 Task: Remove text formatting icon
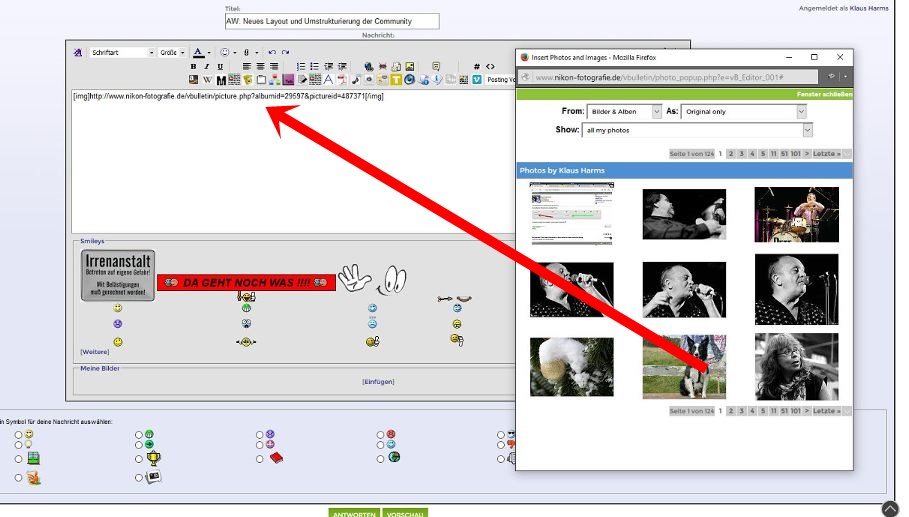(78, 52)
